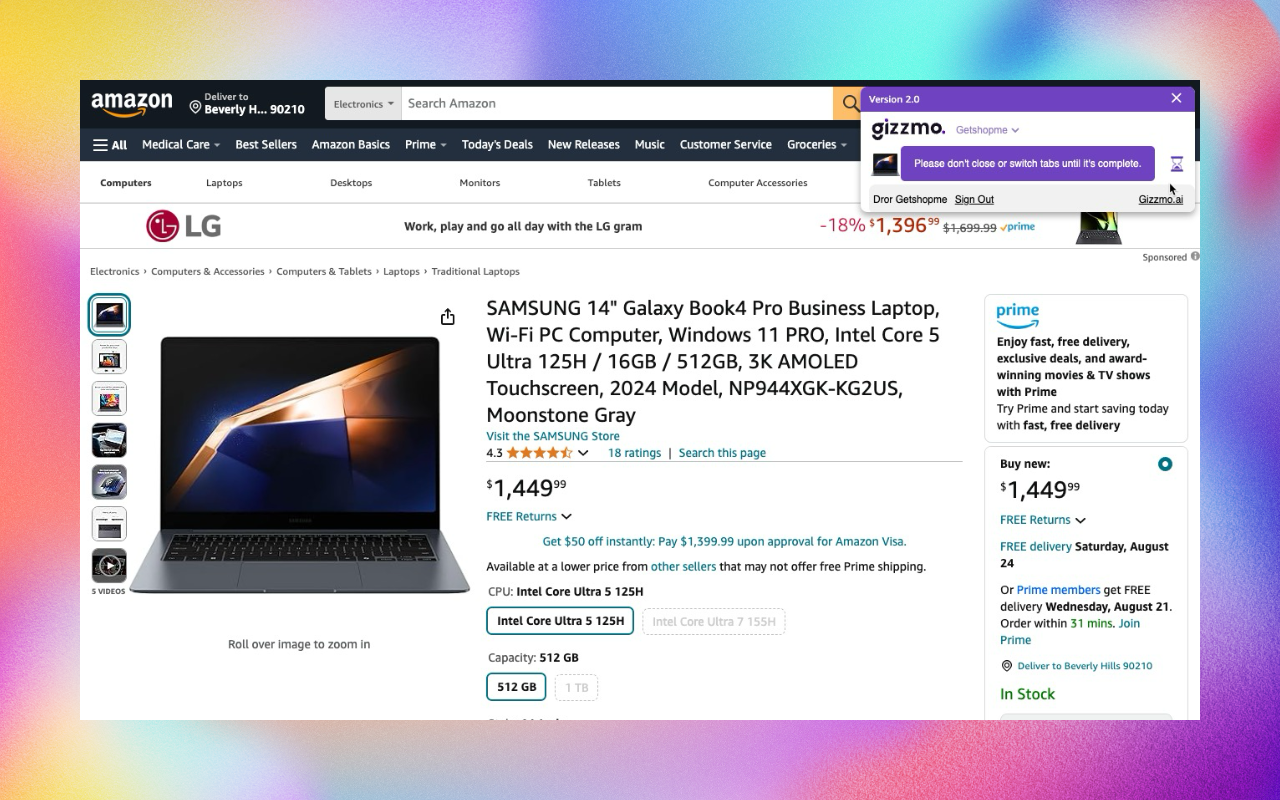Click the LG logo in the banner

[x=184, y=226]
